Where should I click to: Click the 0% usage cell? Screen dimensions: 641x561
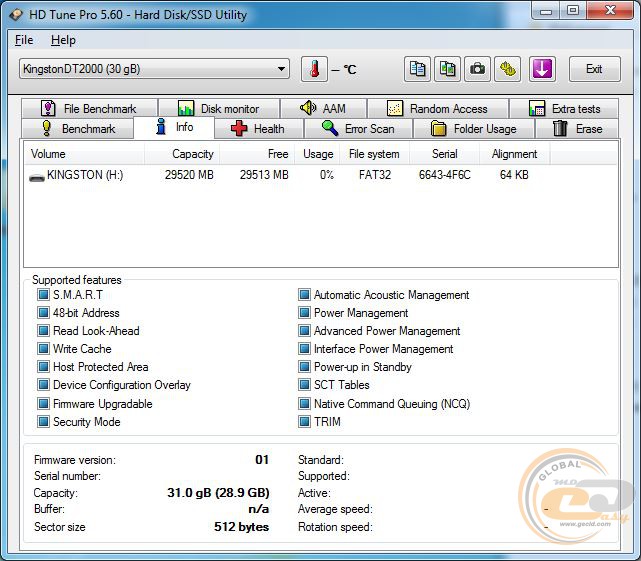tap(327, 175)
